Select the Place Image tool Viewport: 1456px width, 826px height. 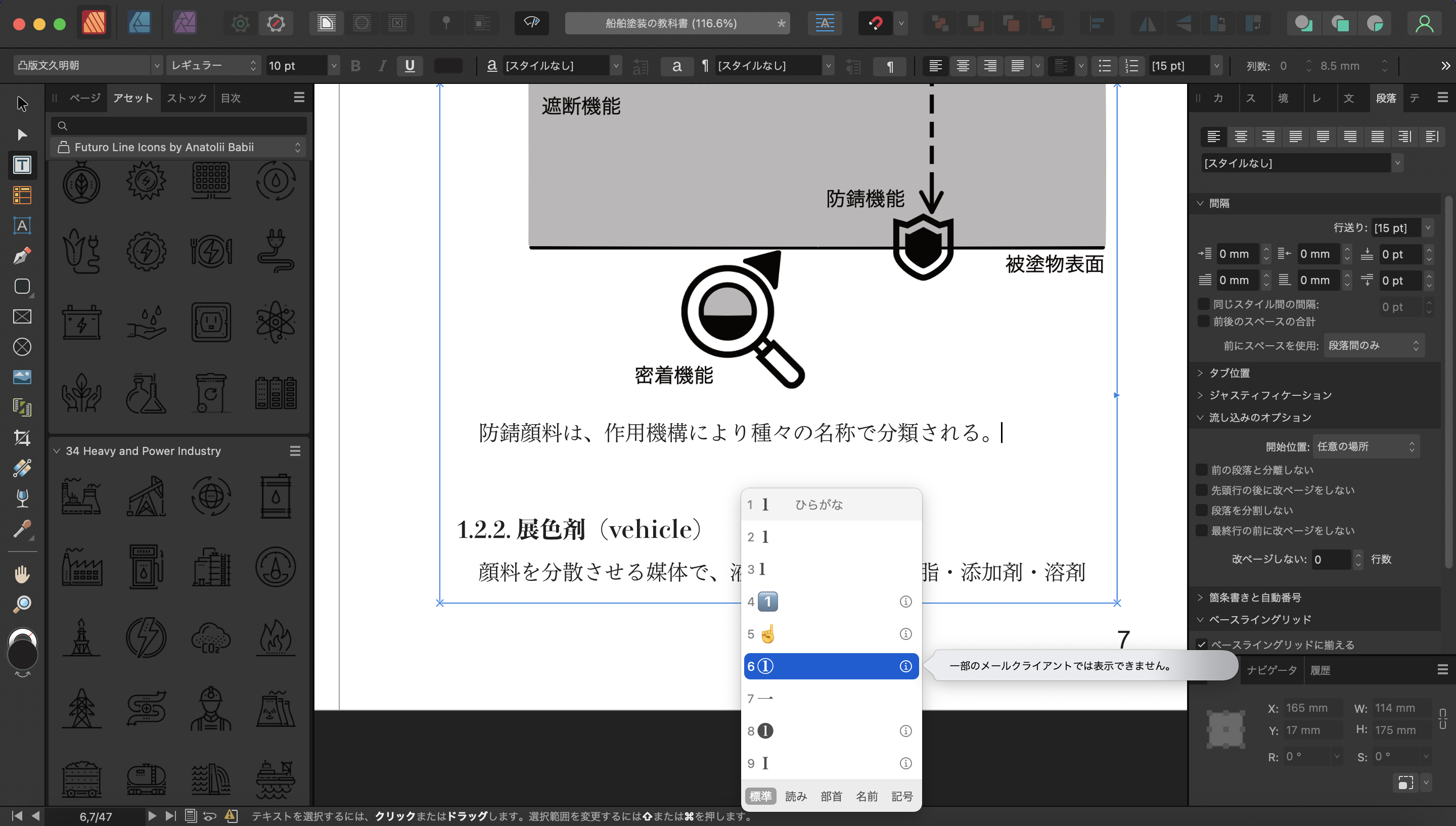click(22, 377)
